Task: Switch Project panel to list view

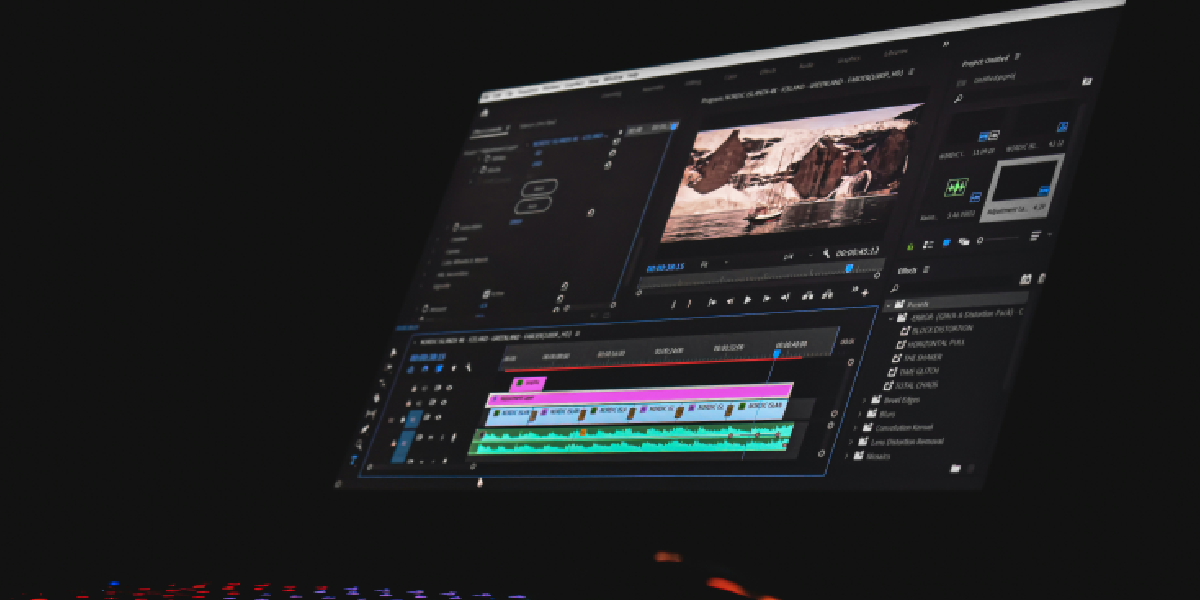Action: (928, 244)
